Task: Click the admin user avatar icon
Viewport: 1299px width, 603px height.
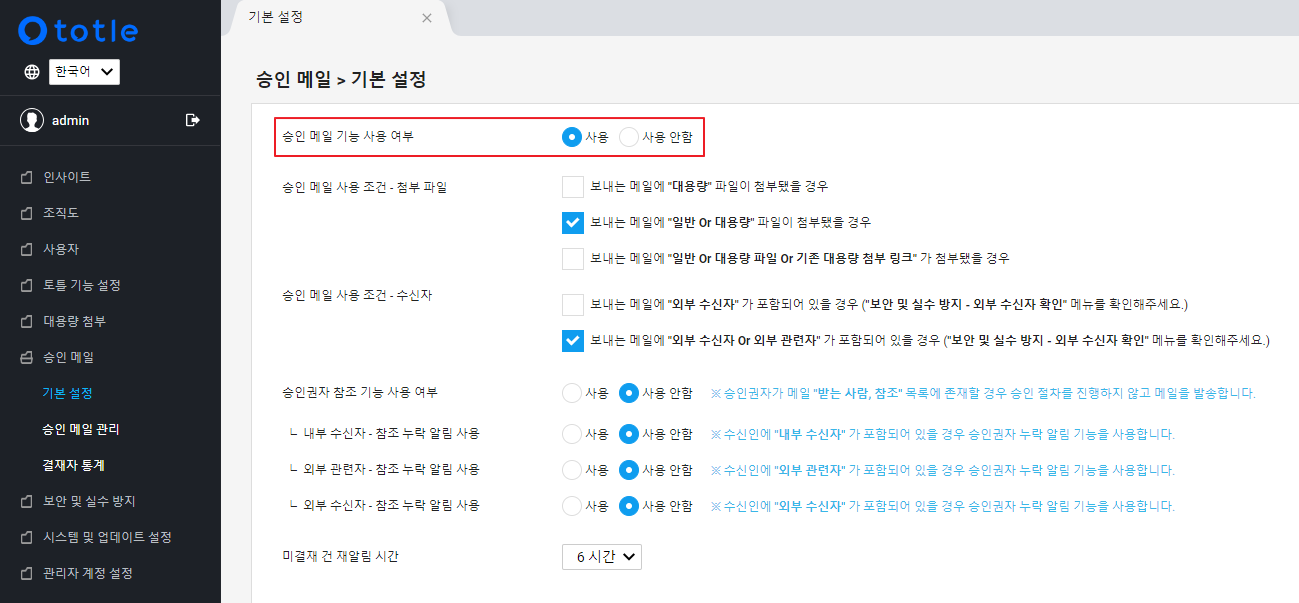Action: [32, 120]
